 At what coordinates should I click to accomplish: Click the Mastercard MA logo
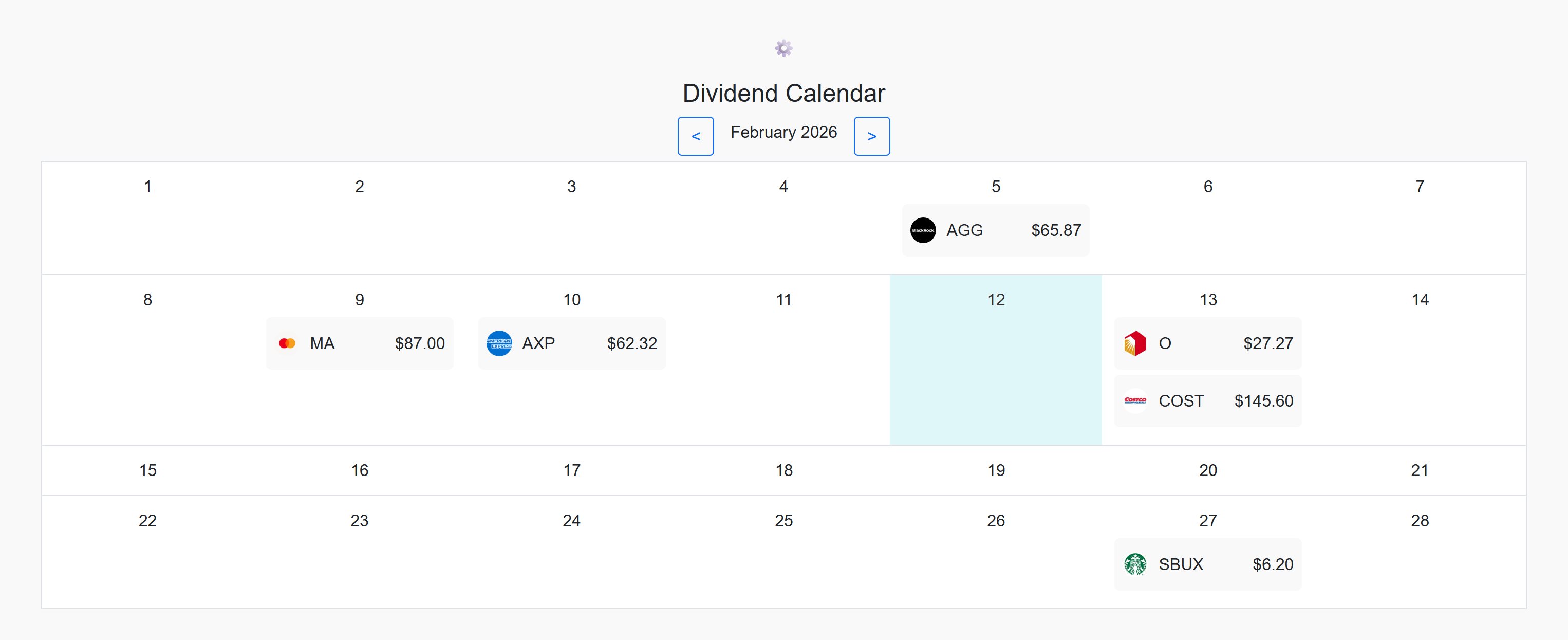coord(287,343)
